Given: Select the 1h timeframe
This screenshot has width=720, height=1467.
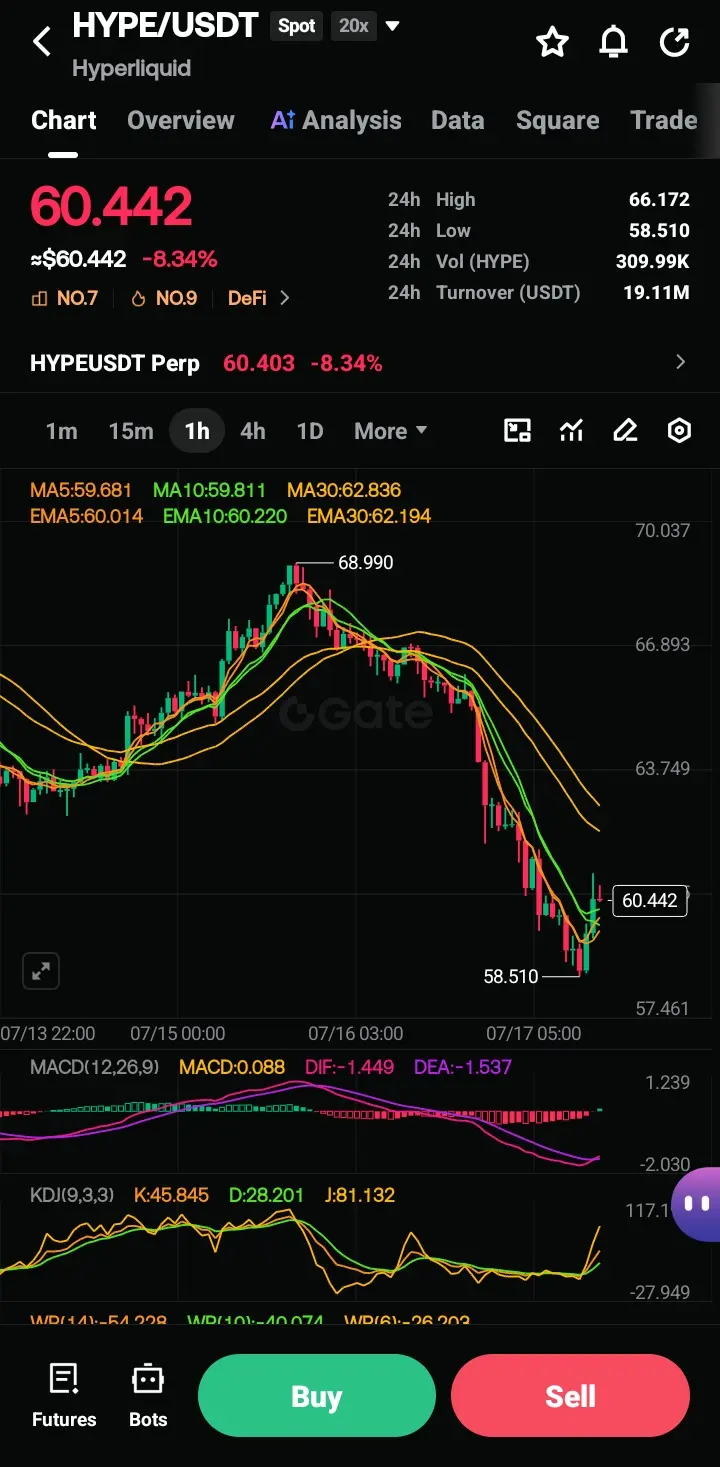Looking at the screenshot, I should coord(197,431).
